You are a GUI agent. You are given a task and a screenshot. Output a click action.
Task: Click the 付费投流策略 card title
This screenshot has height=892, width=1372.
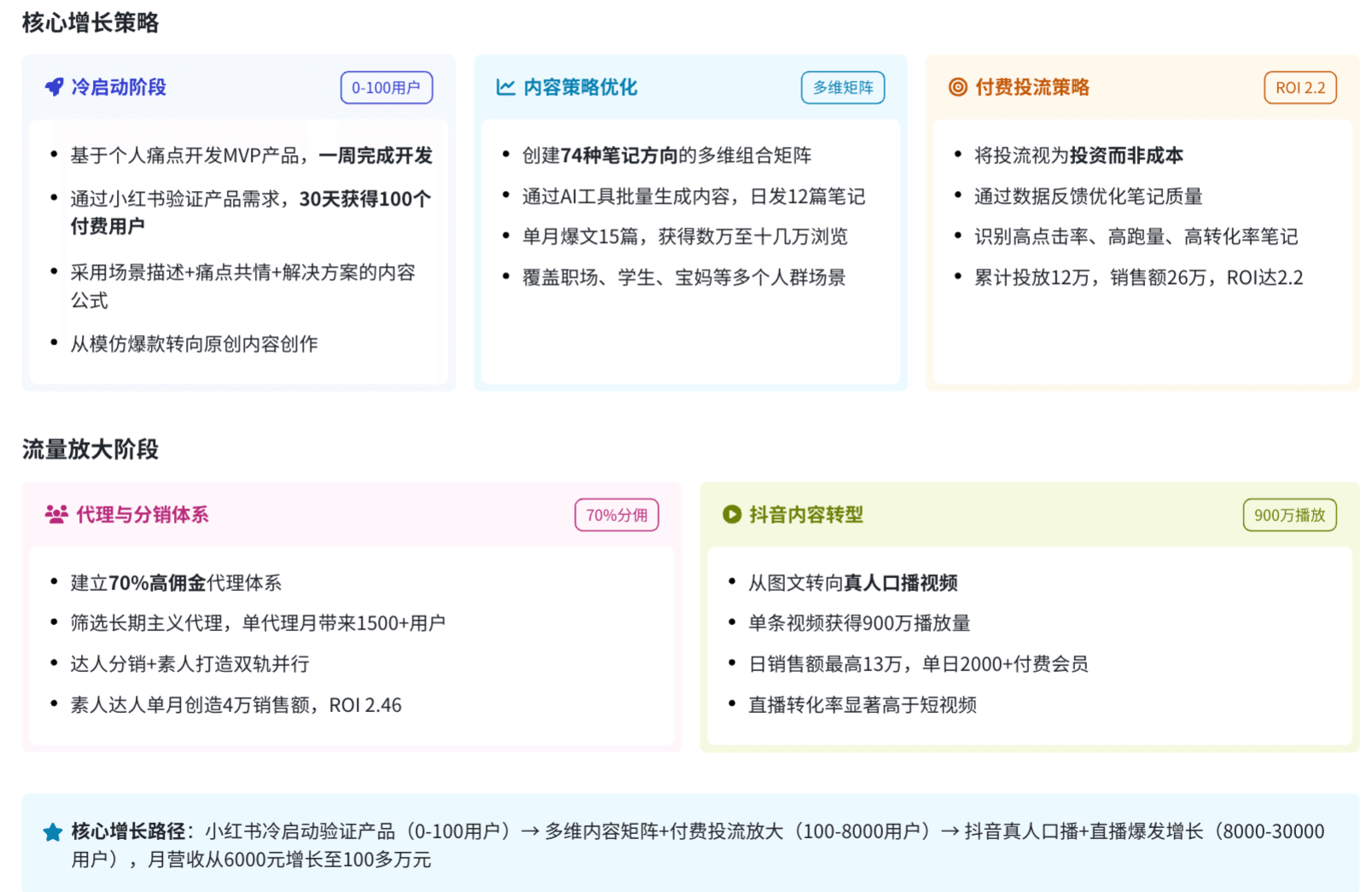[x=1032, y=87]
